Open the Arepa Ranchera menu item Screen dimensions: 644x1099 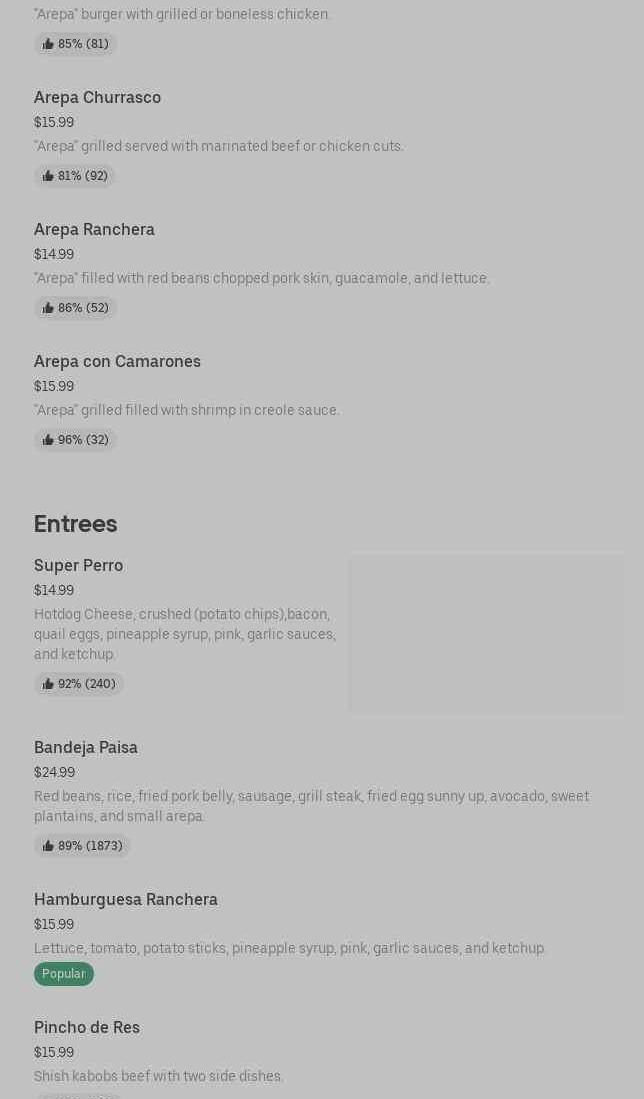point(94,229)
